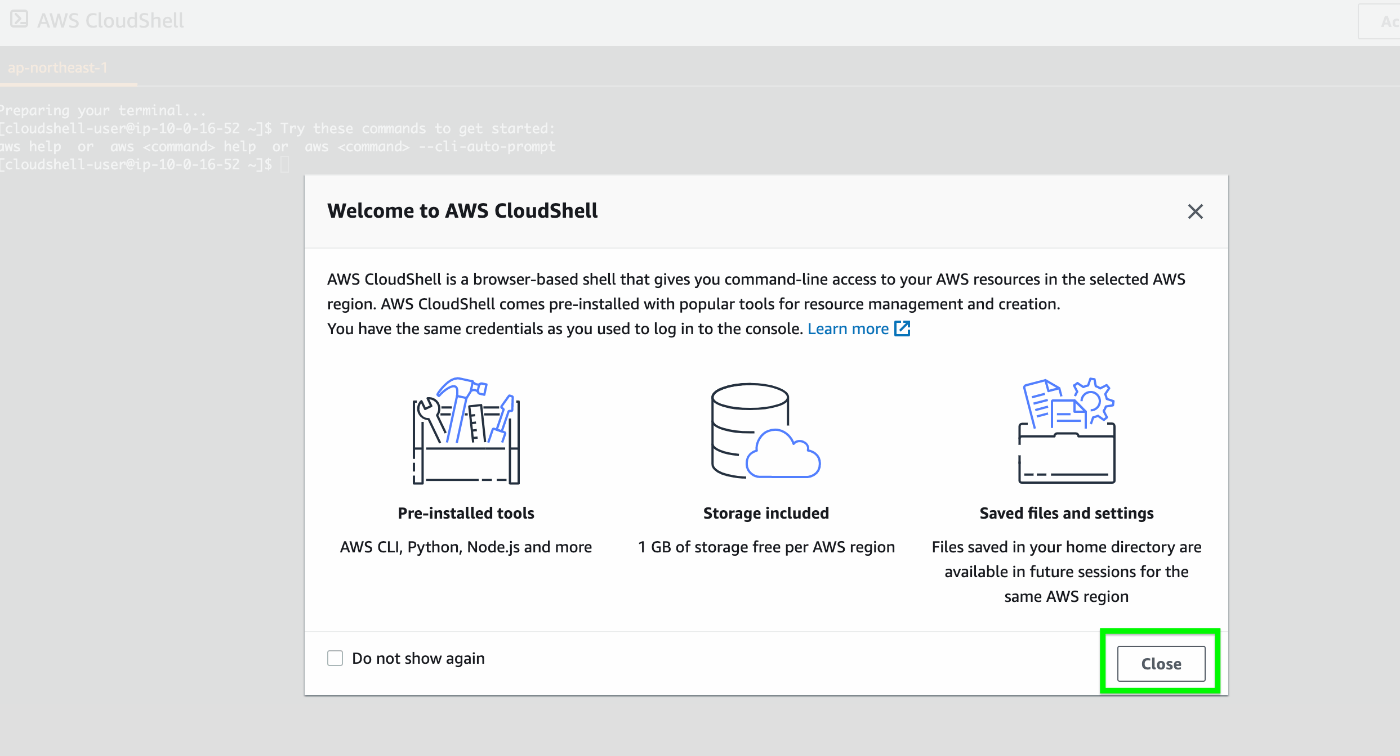Image resolution: width=1400 pixels, height=756 pixels.
Task: Click the AWS CloudShell header title
Action: [111, 20]
